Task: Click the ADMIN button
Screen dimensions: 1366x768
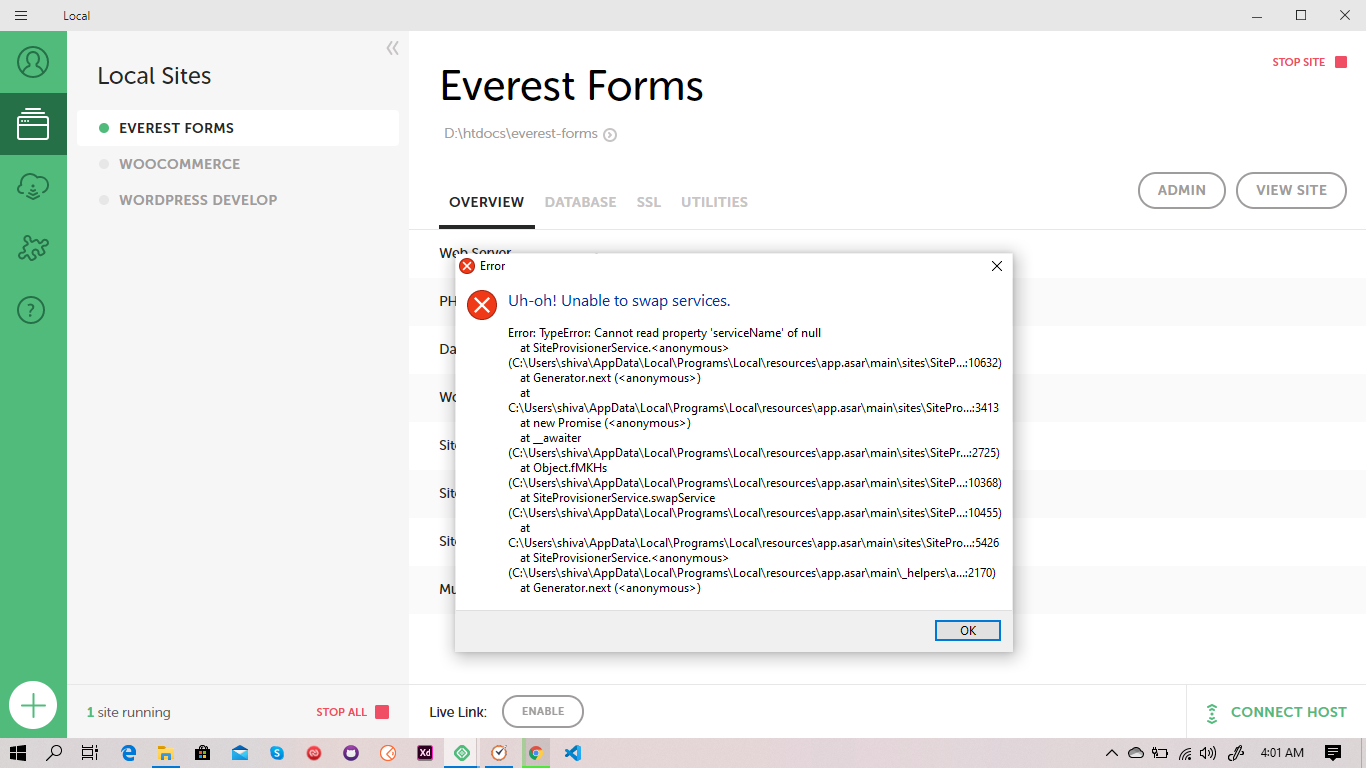Action: 1182,190
